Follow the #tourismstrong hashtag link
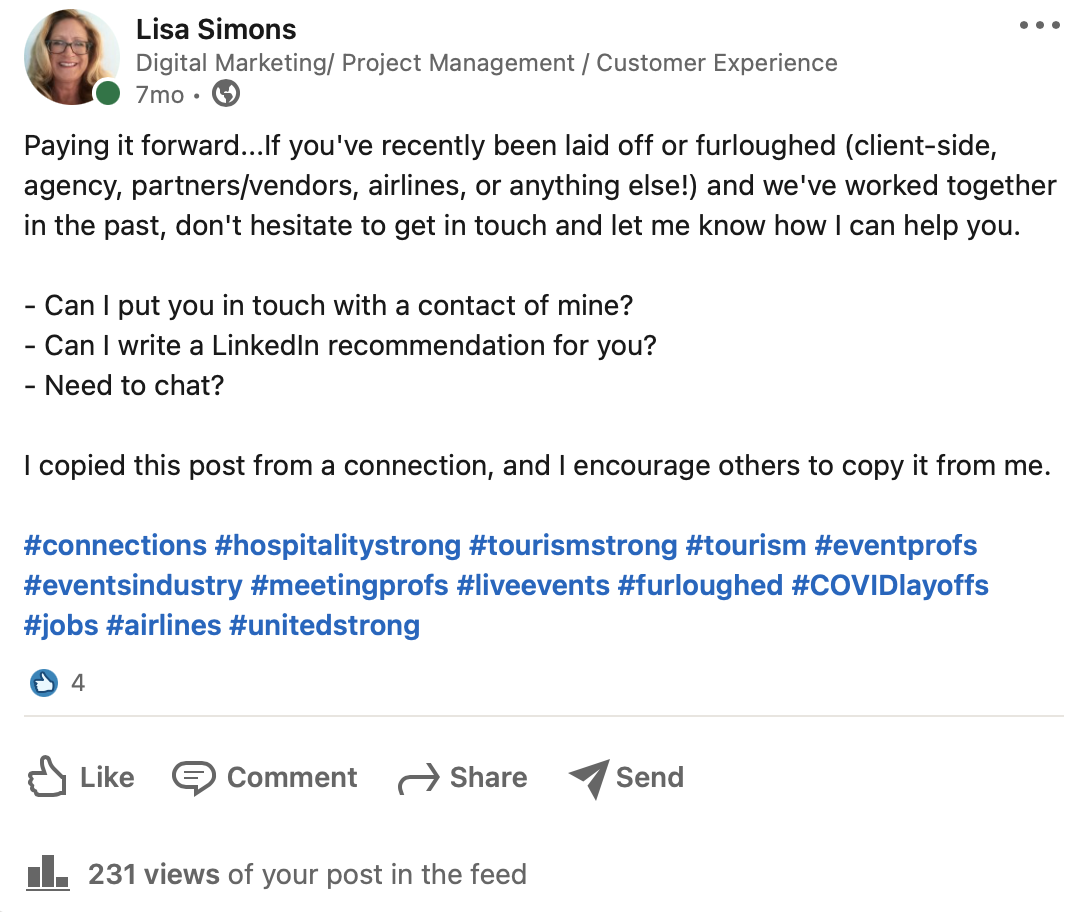The height and width of the screenshot is (912, 1078). (x=573, y=546)
